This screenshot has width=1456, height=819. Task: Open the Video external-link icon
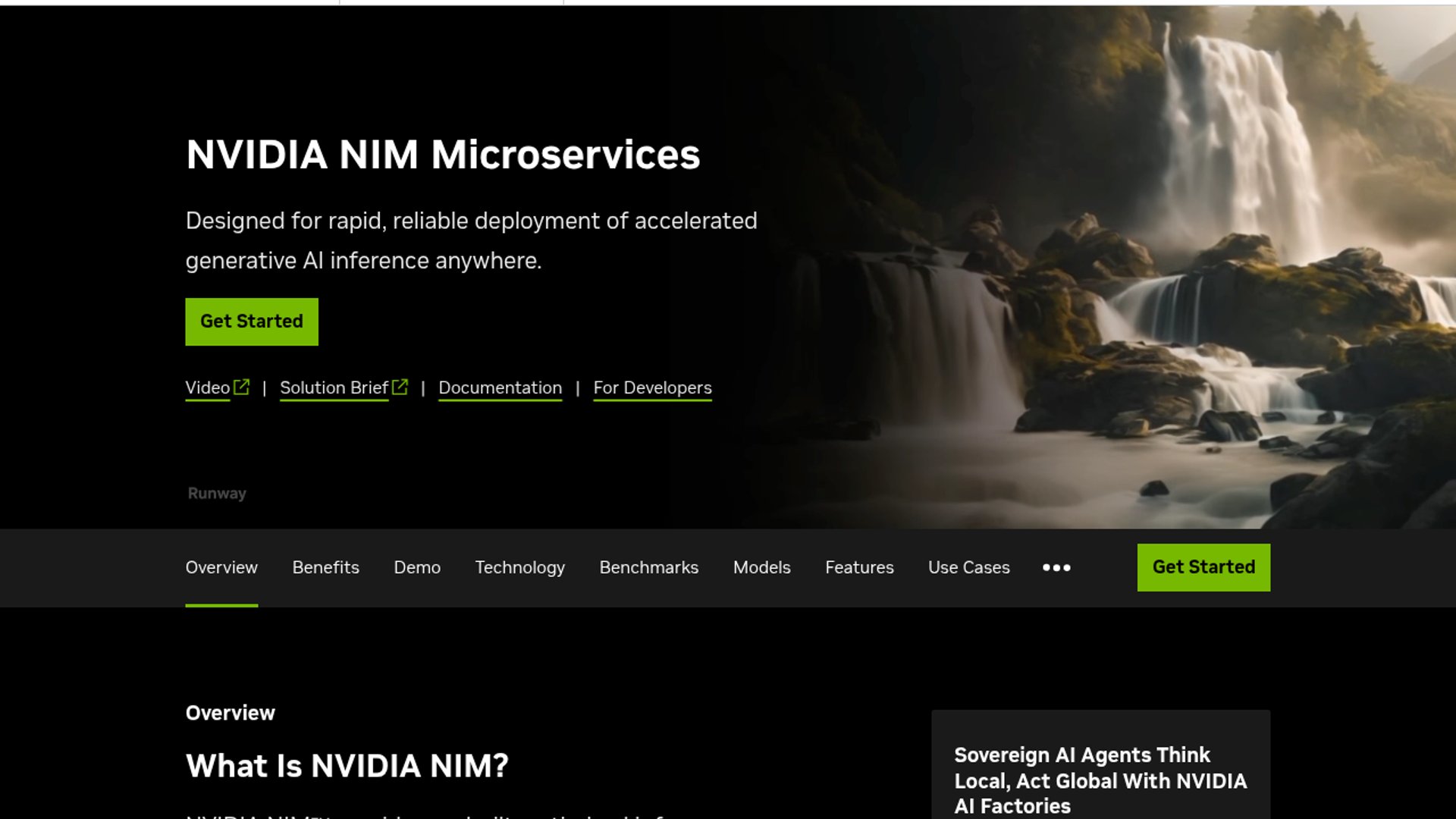(x=240, y=387)
